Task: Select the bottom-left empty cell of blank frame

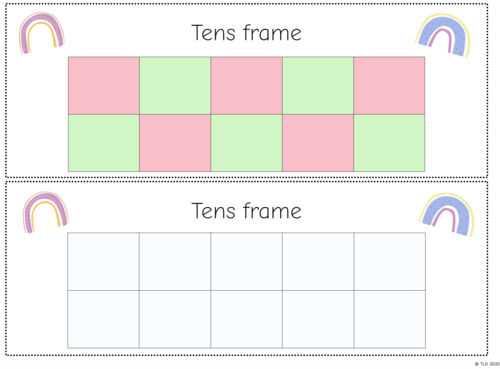Action: tap(103, 319)
